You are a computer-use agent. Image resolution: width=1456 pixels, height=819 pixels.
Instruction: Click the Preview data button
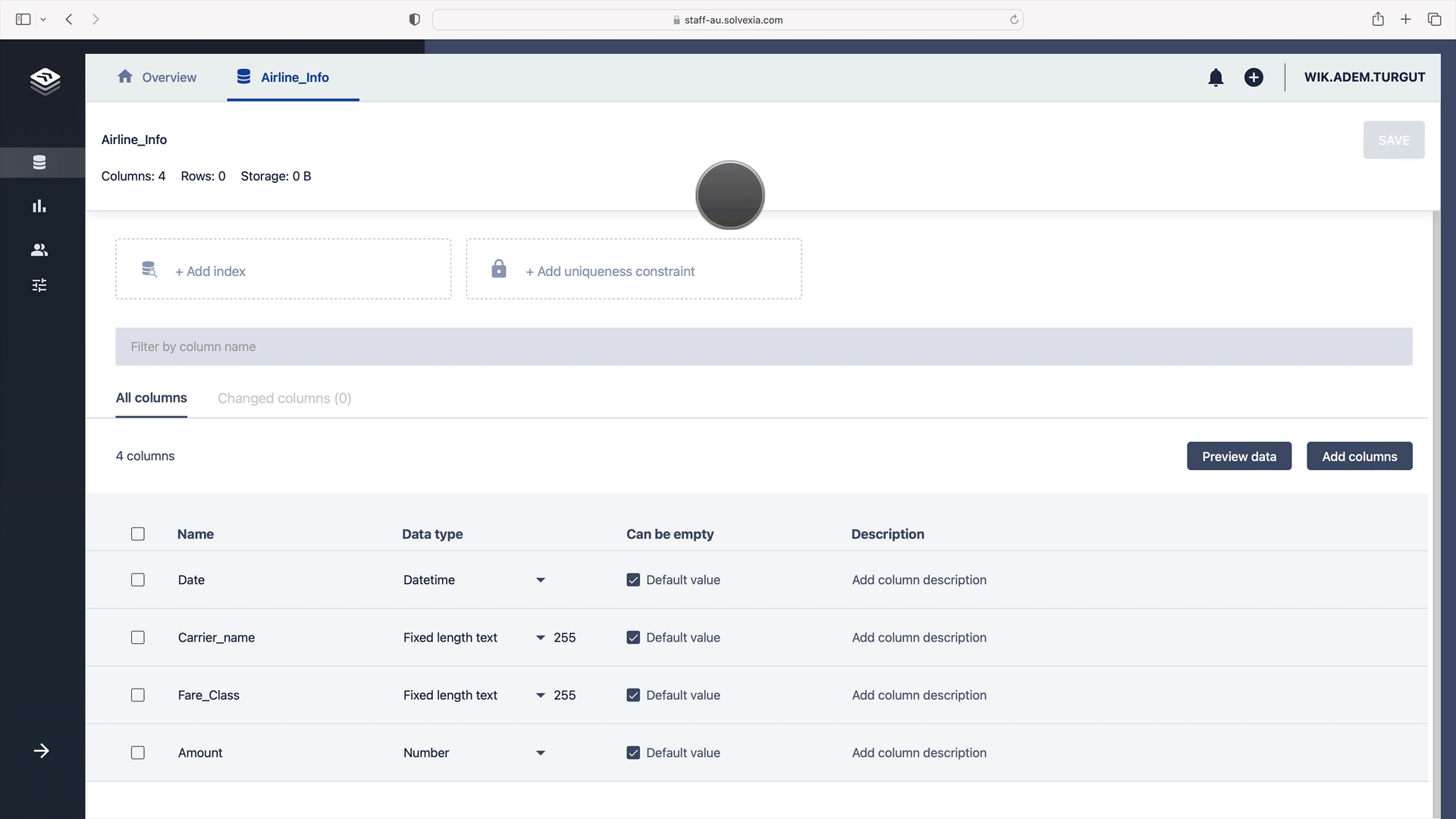pos(1238,457)
